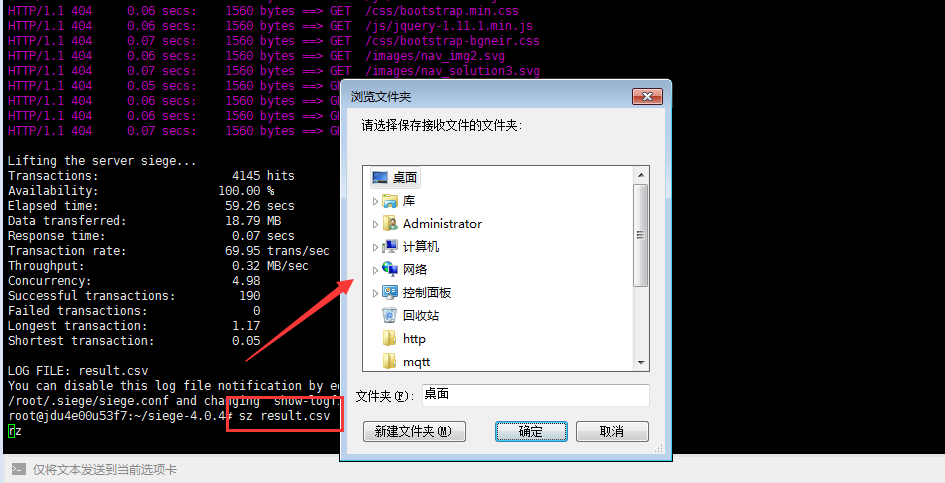Select the Administrator user folder icon

[x=390, y=224]
